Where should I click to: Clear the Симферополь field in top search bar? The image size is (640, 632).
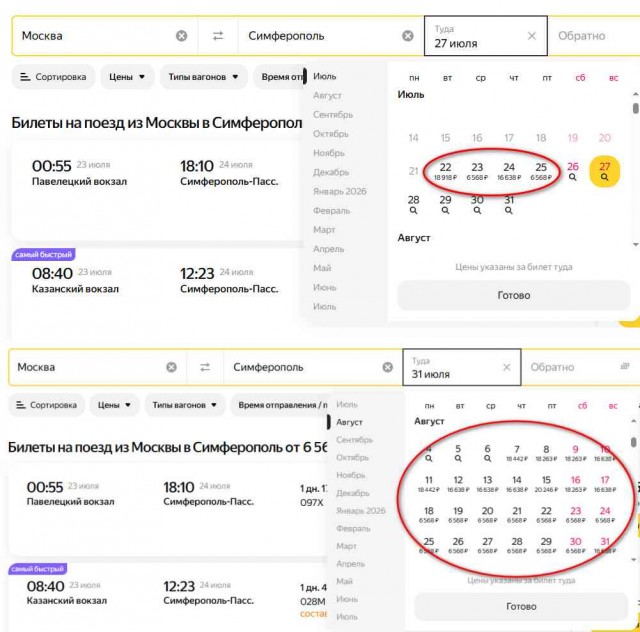[x=408, y=36]
